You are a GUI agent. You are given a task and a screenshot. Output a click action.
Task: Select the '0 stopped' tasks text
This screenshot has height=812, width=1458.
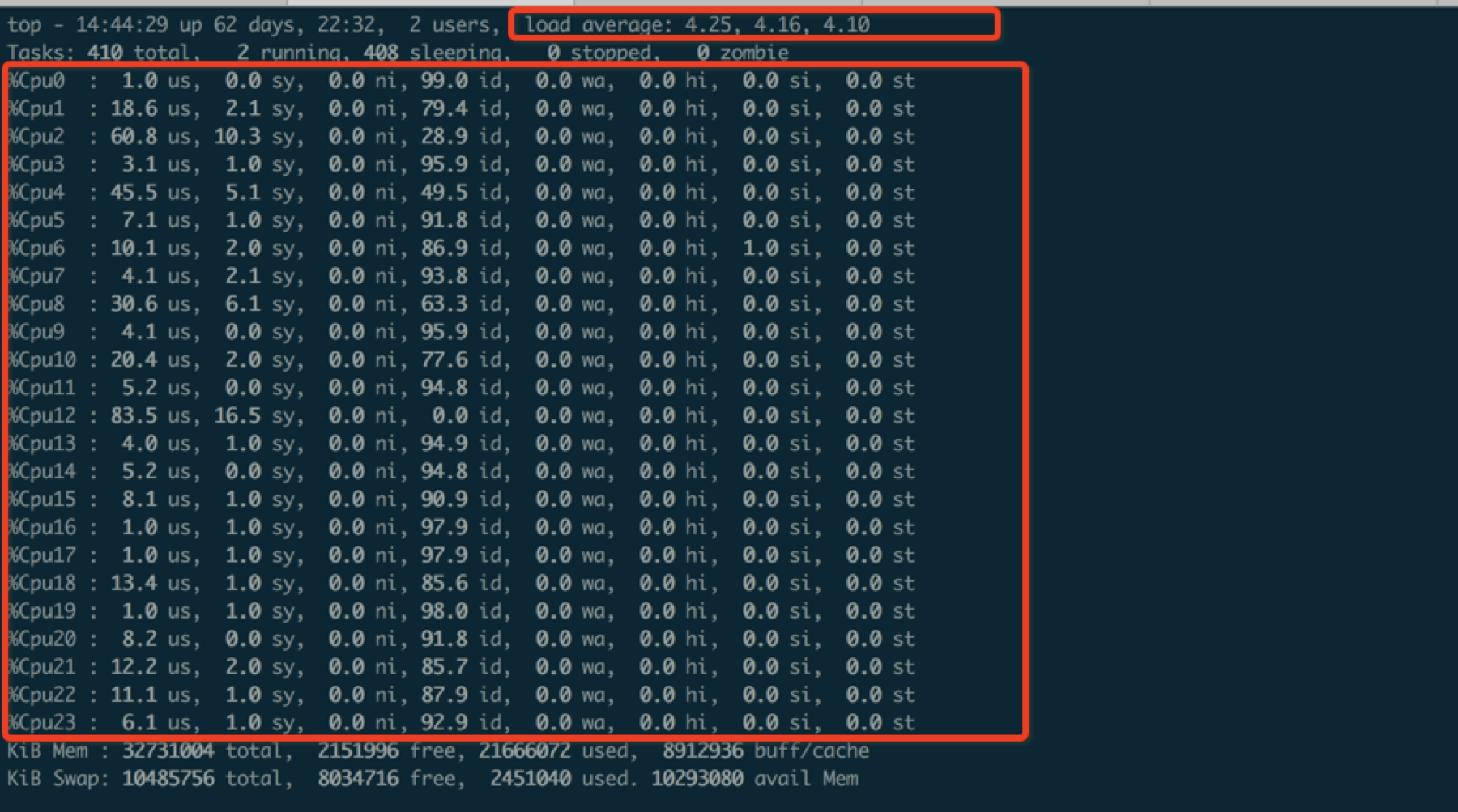[599, 53]
